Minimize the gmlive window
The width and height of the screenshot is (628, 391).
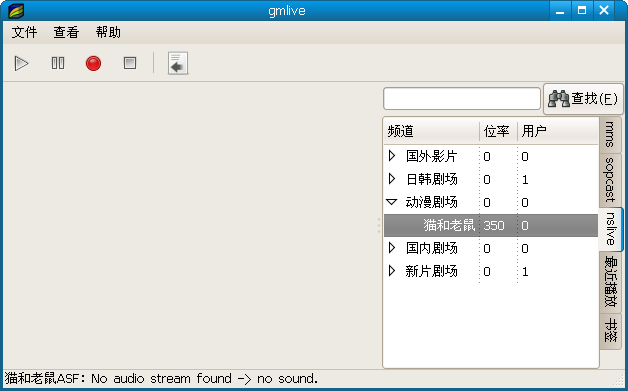click(x=560, y=11)
